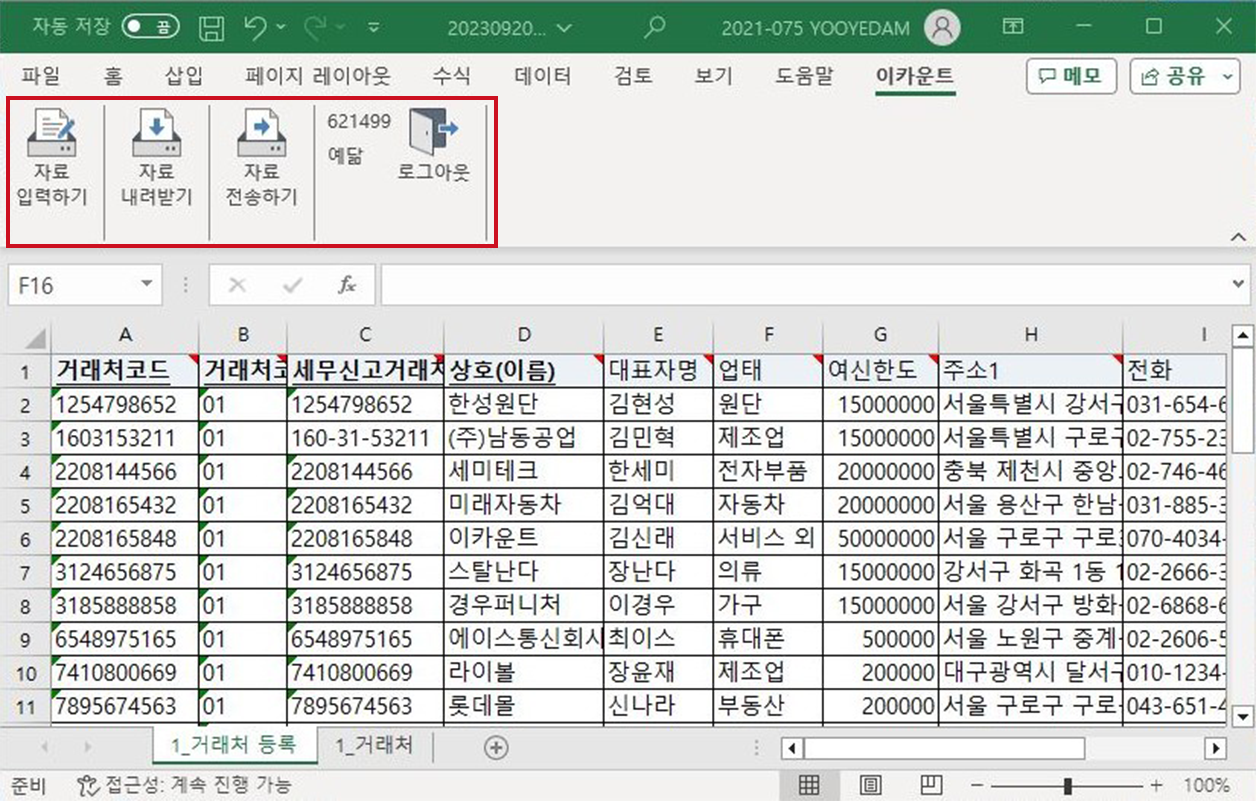Switch to Page Layout view in status bar
This screenshot has height=801, width=1256.
[871, 785]
